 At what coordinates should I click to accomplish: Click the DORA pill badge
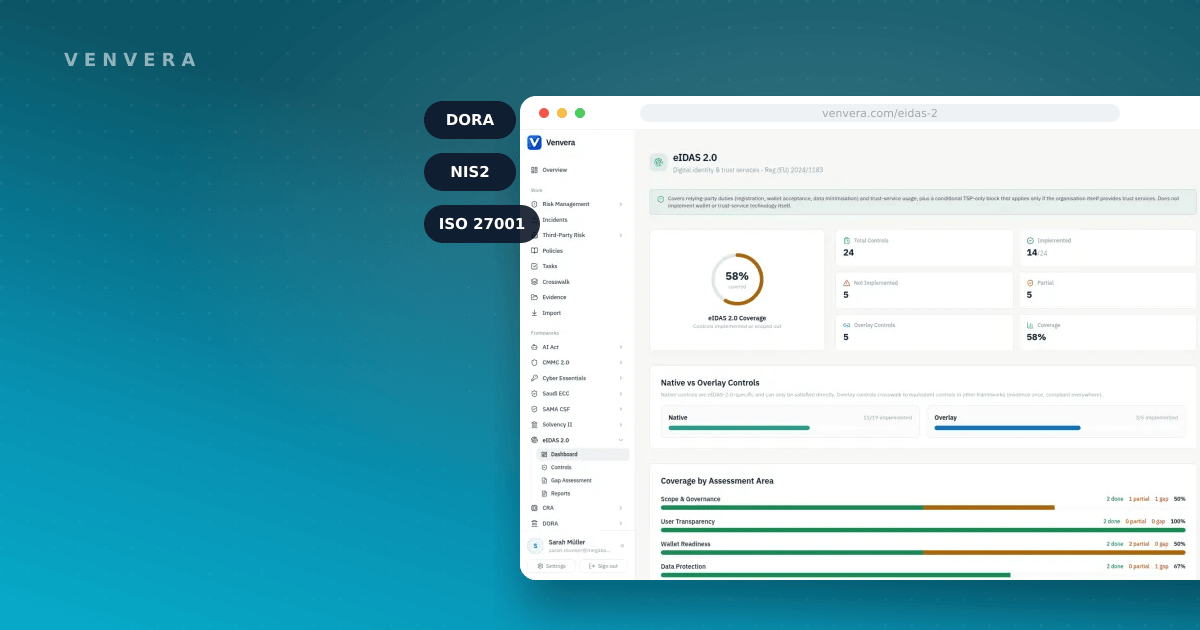pos(470,120)
